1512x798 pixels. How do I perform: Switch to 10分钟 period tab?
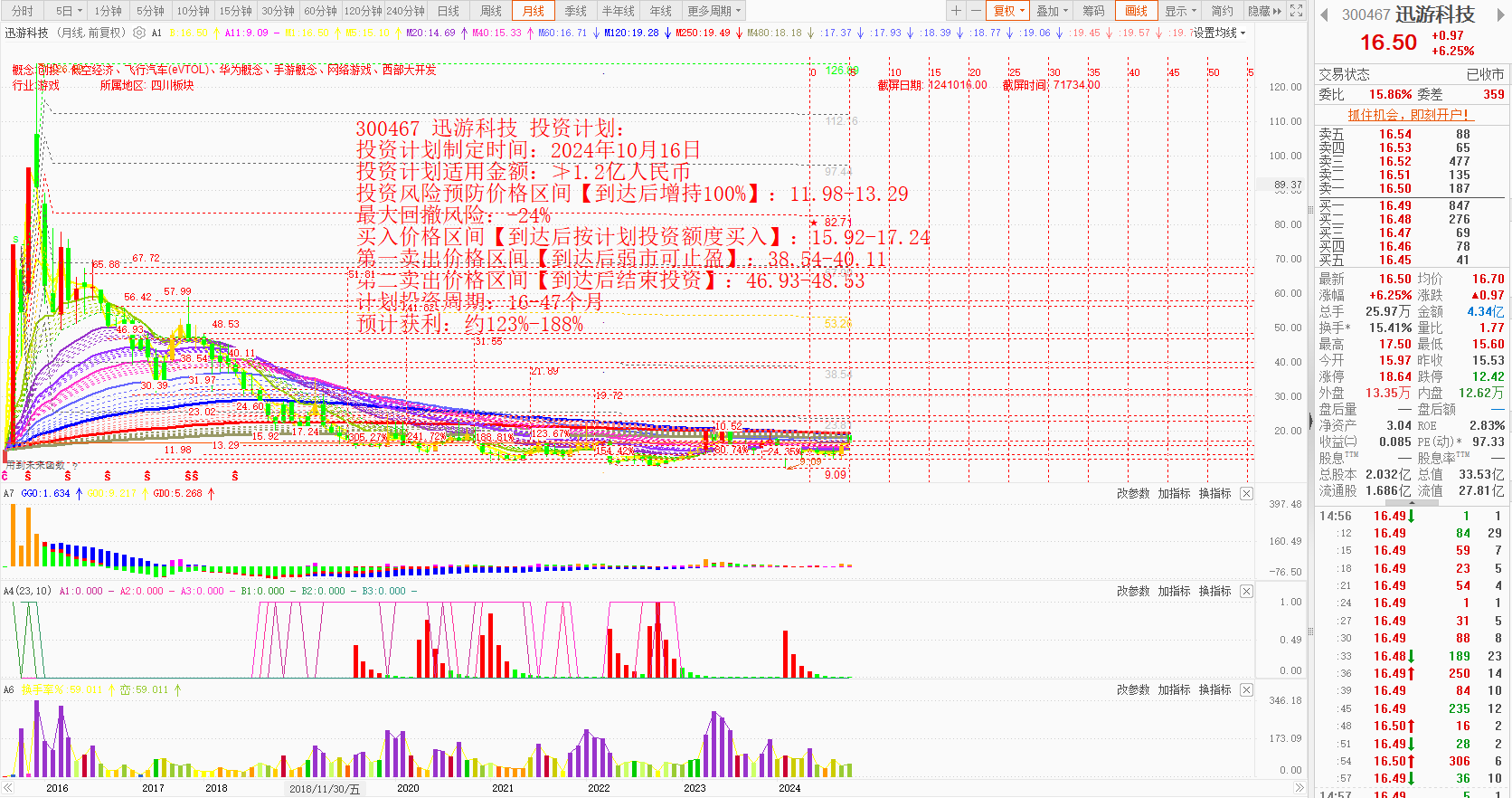tap(193, 11)
